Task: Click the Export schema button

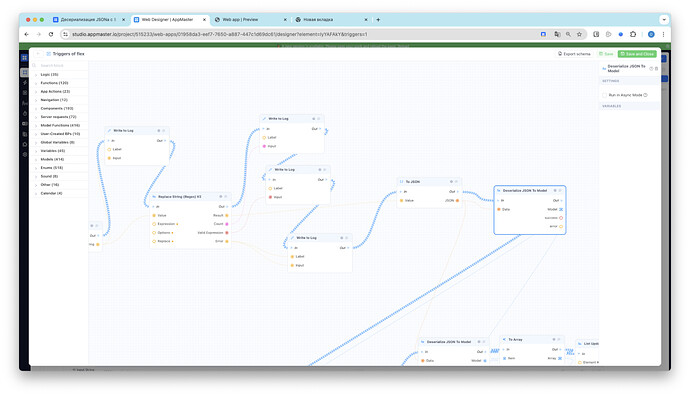Action: point(574,54)
